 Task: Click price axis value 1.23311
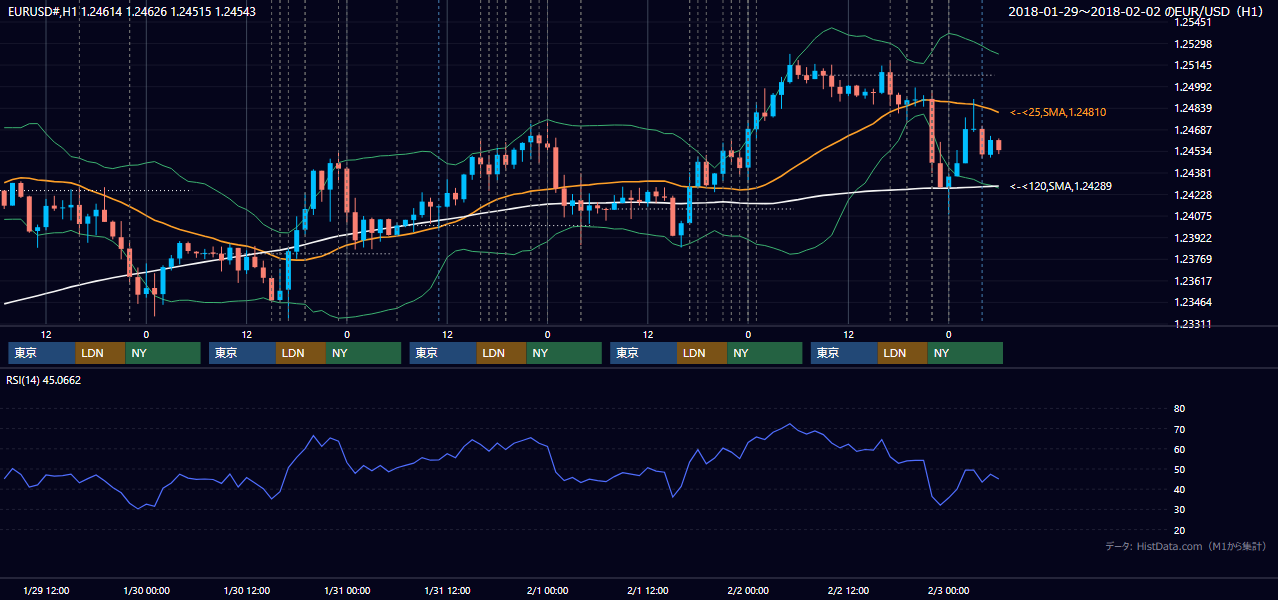[x=1193, y=324]
